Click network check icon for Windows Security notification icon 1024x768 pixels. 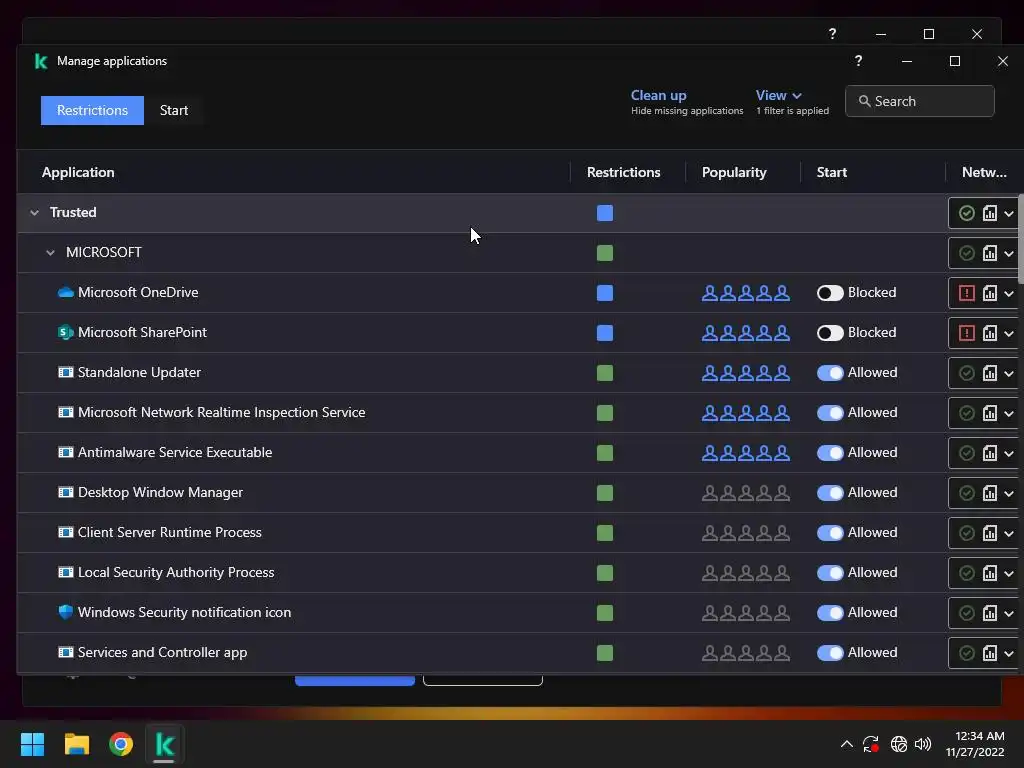(967, 613)
